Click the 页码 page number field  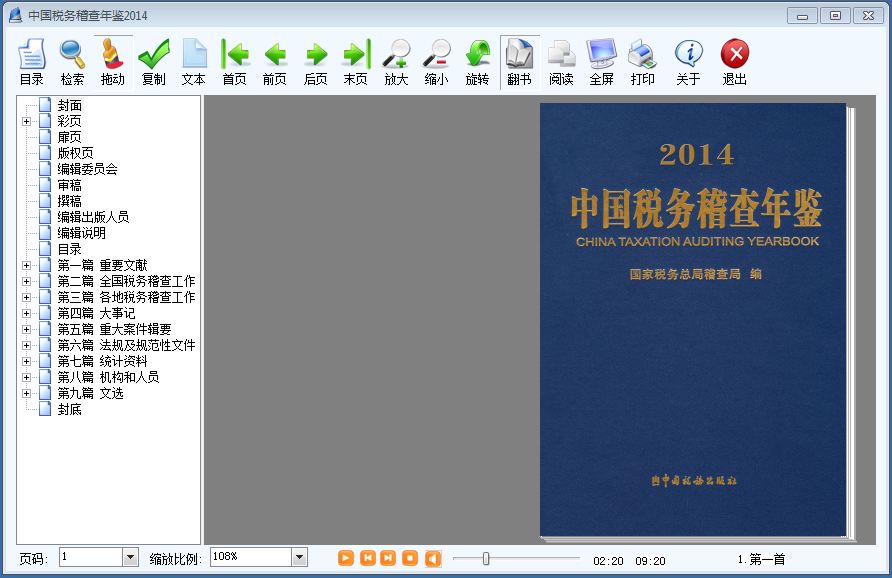click(92, 558)
